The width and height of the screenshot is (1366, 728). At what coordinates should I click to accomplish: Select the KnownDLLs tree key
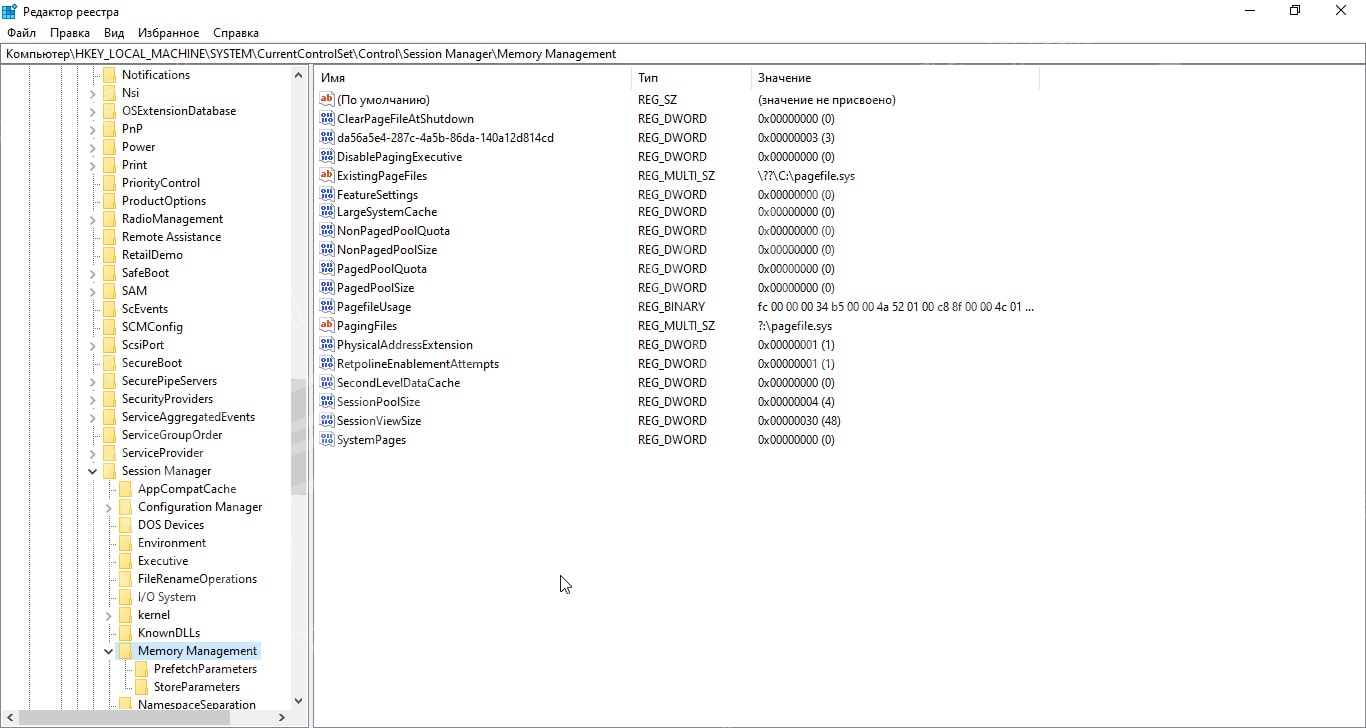169,633
